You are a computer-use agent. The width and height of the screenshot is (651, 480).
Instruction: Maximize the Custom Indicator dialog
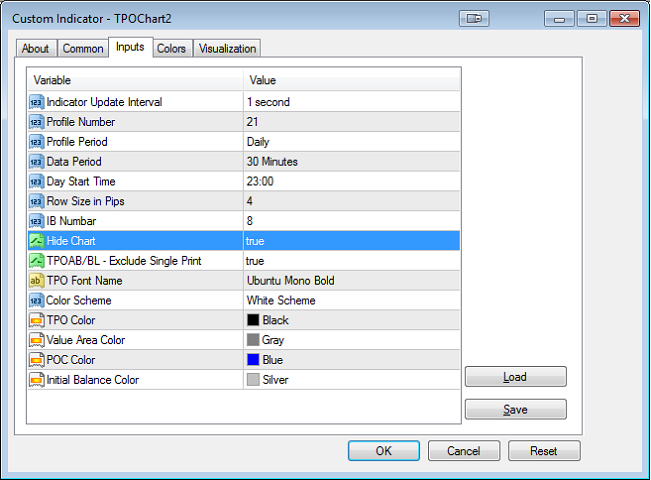point(592,19)
